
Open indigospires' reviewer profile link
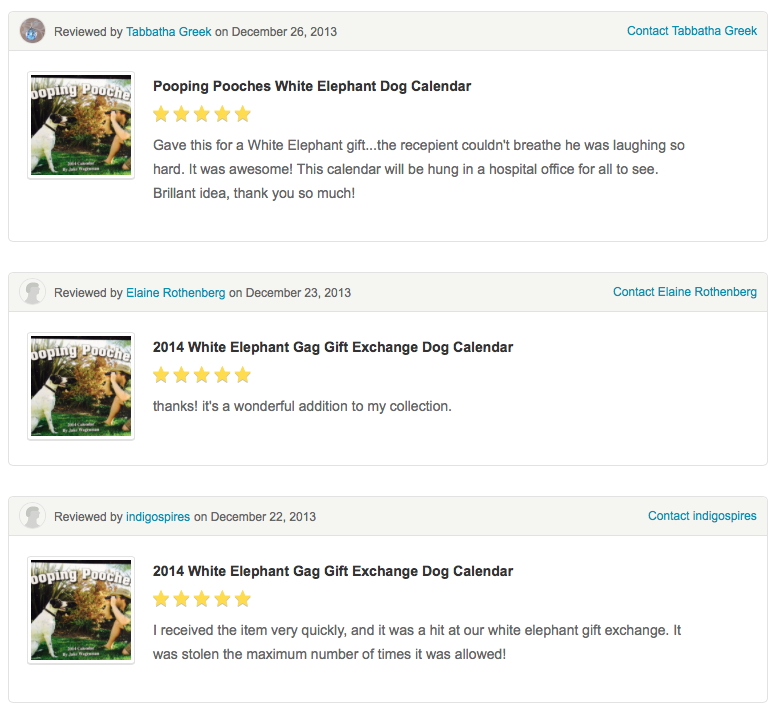(x=158, y=517)
